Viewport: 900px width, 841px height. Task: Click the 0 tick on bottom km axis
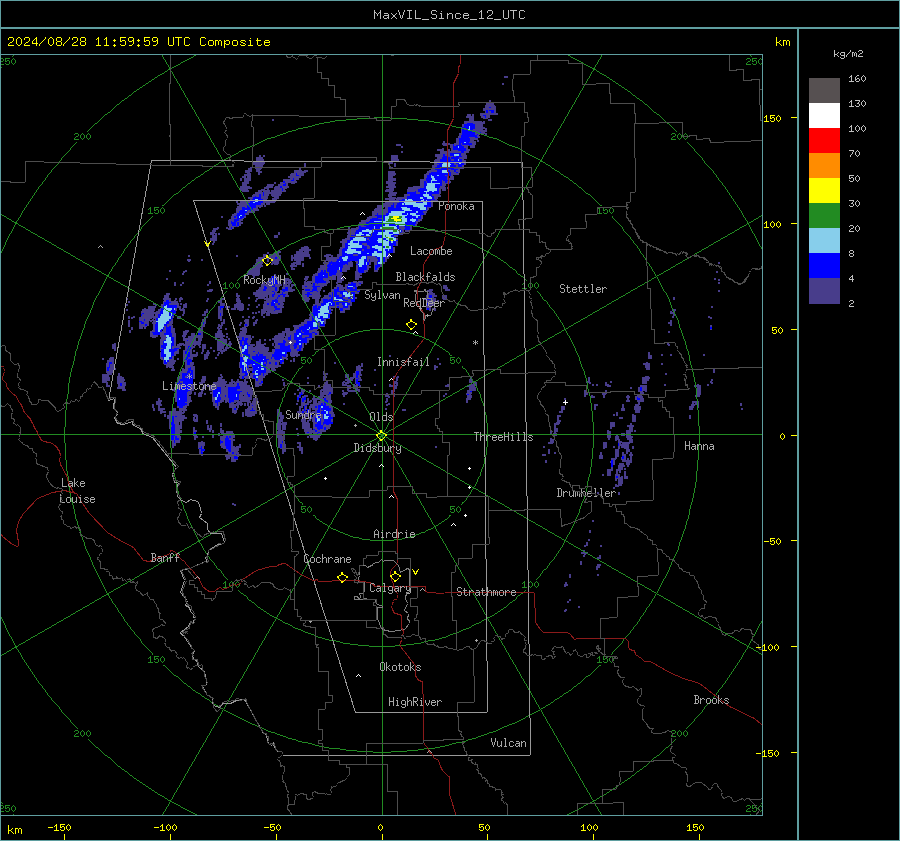click(381, 827)
